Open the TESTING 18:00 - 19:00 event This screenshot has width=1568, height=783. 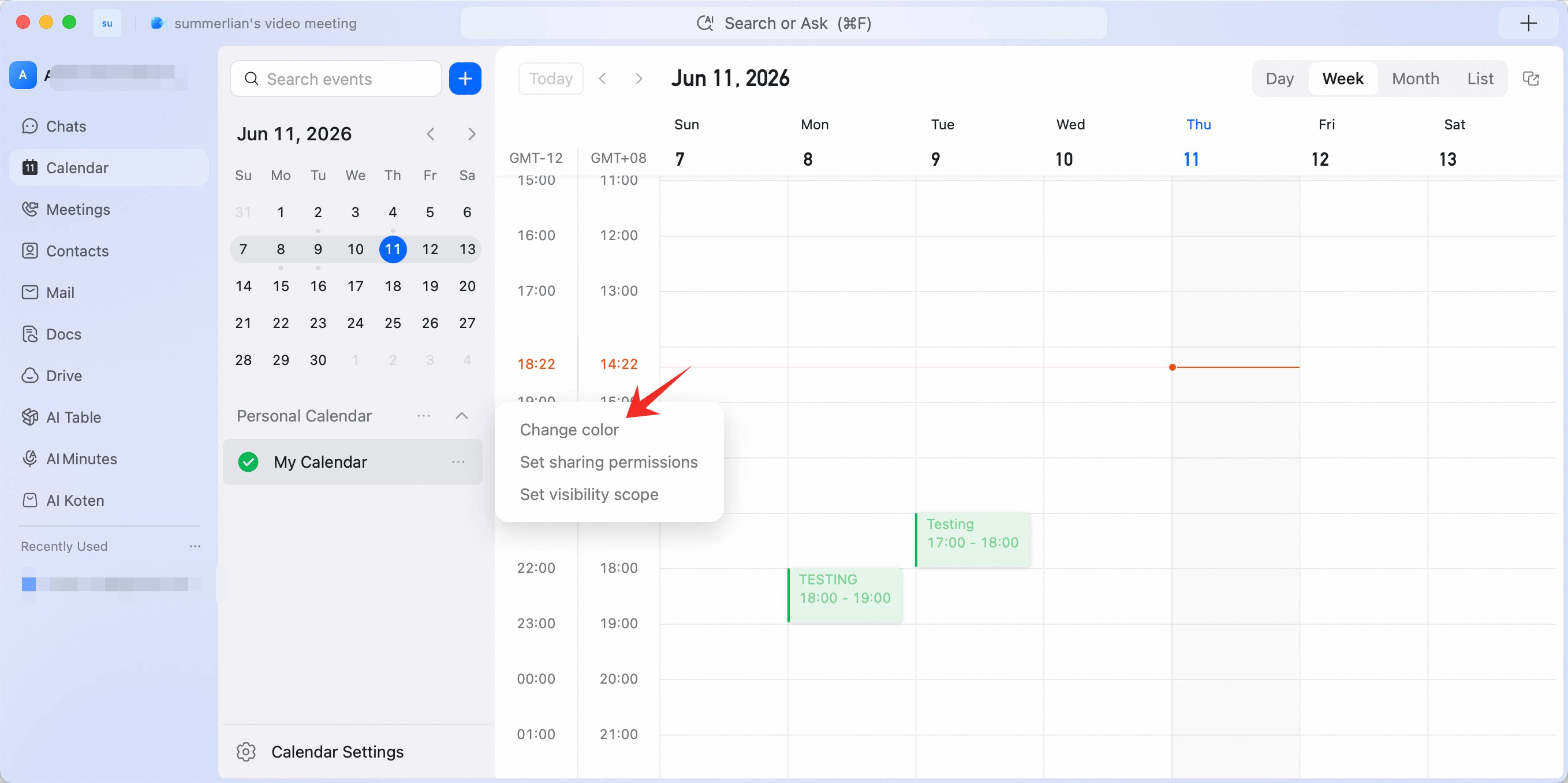845,595
